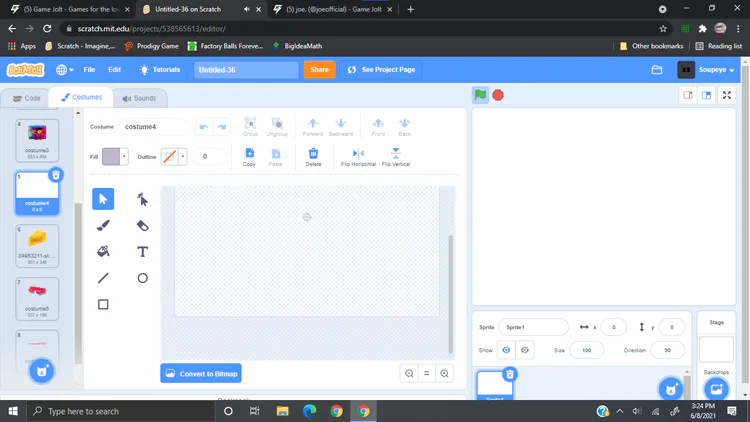Switch to small stage layout
This screenshot has height=422, width=750.
point(688,95)
